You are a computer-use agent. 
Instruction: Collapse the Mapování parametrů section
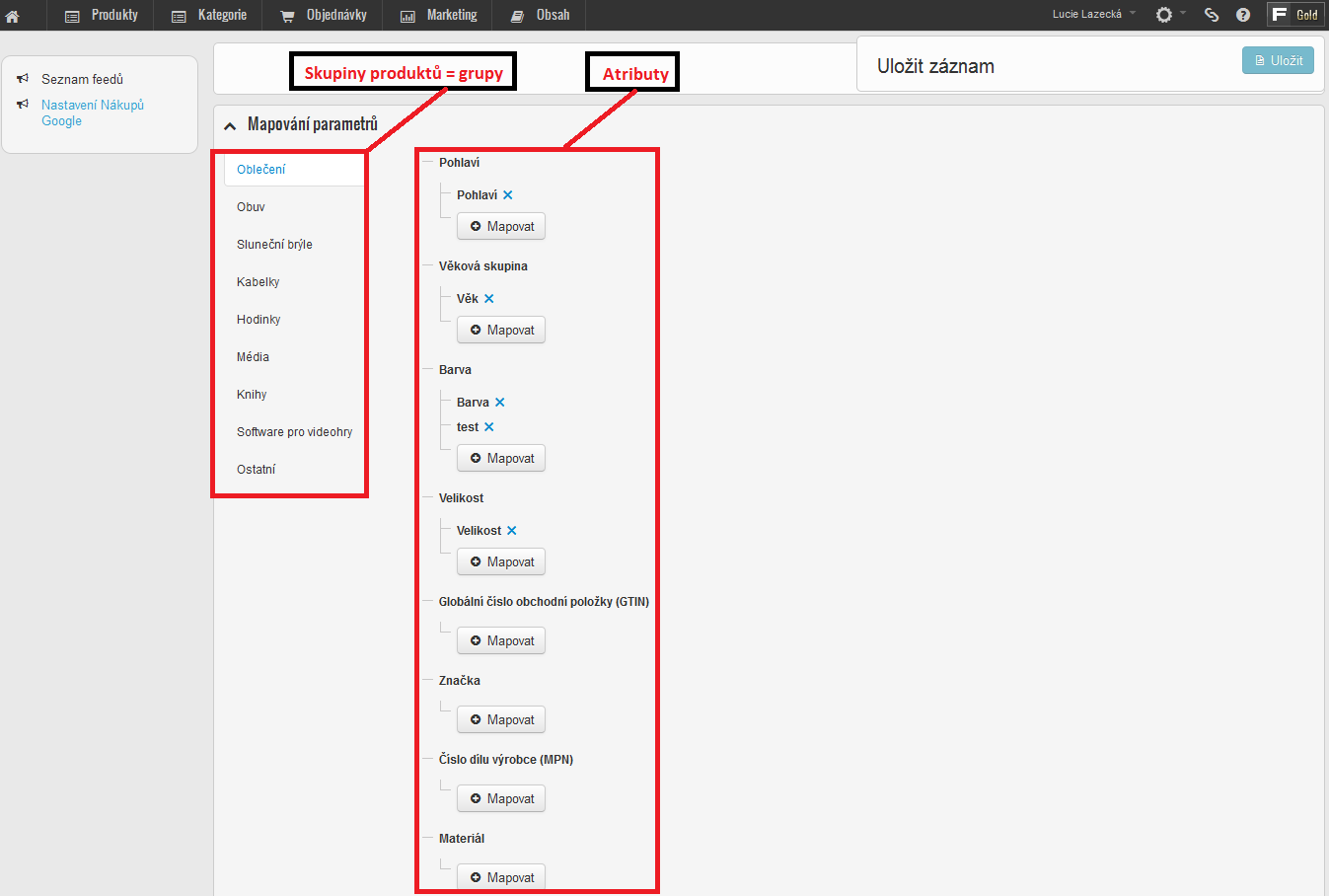230,125
